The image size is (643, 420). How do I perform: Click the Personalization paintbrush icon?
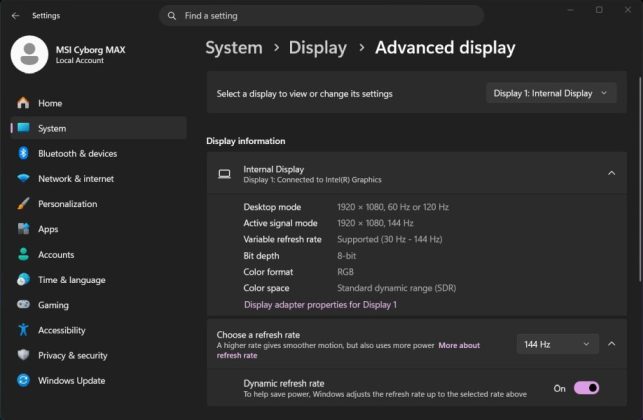coord(23,203)
